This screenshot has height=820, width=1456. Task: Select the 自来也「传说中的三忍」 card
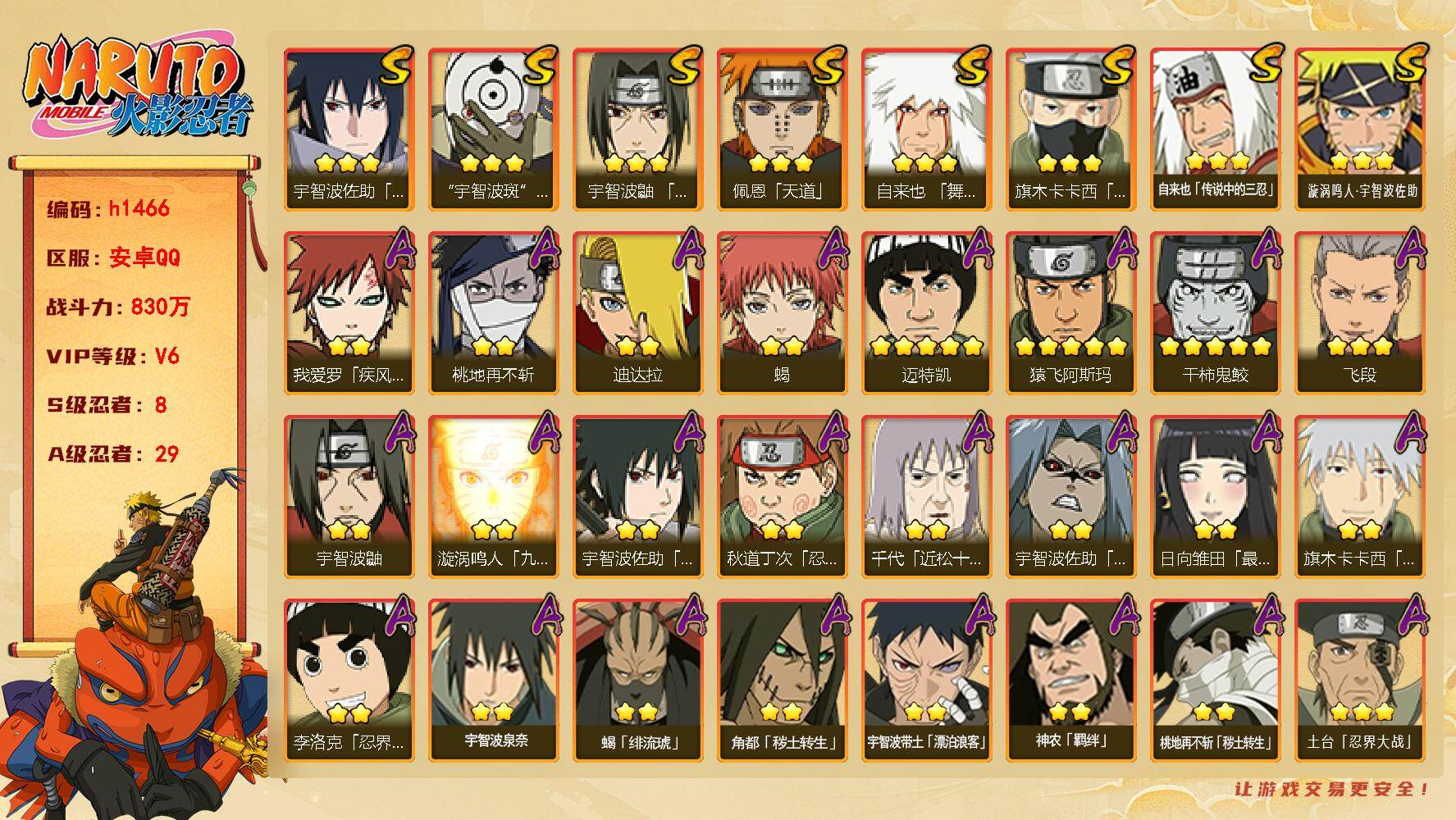pyautogui.click(x=1215, y=130)
